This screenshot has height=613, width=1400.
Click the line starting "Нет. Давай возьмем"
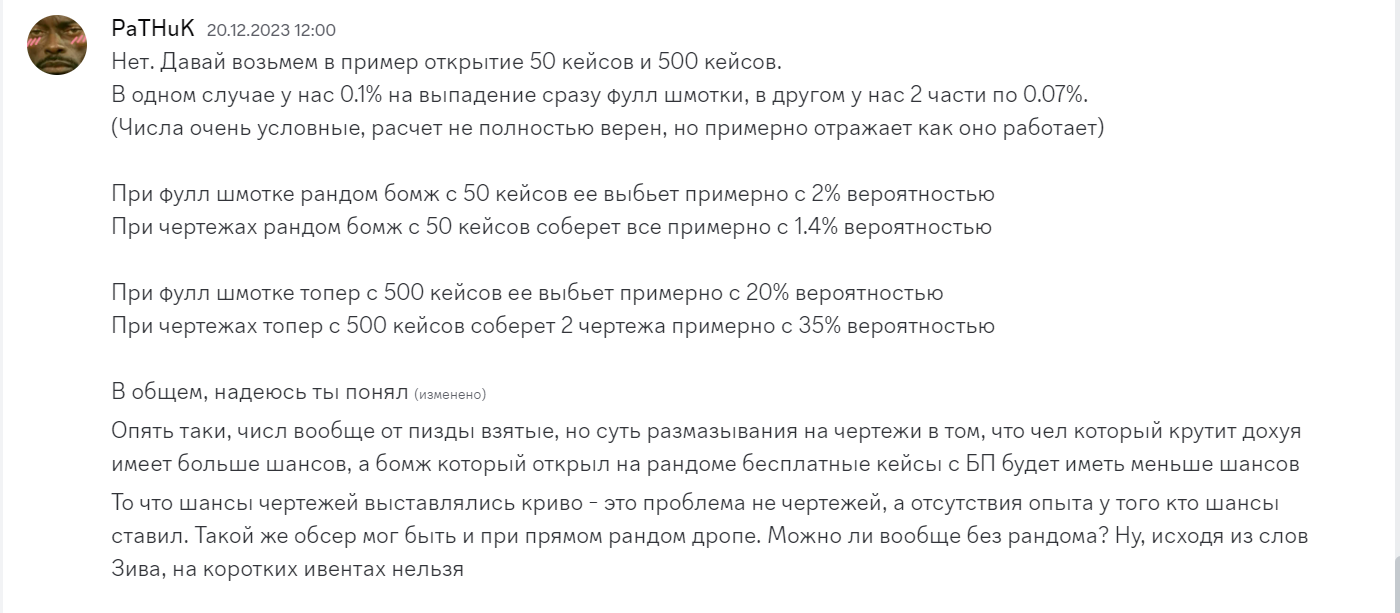[x=446, y=62]
